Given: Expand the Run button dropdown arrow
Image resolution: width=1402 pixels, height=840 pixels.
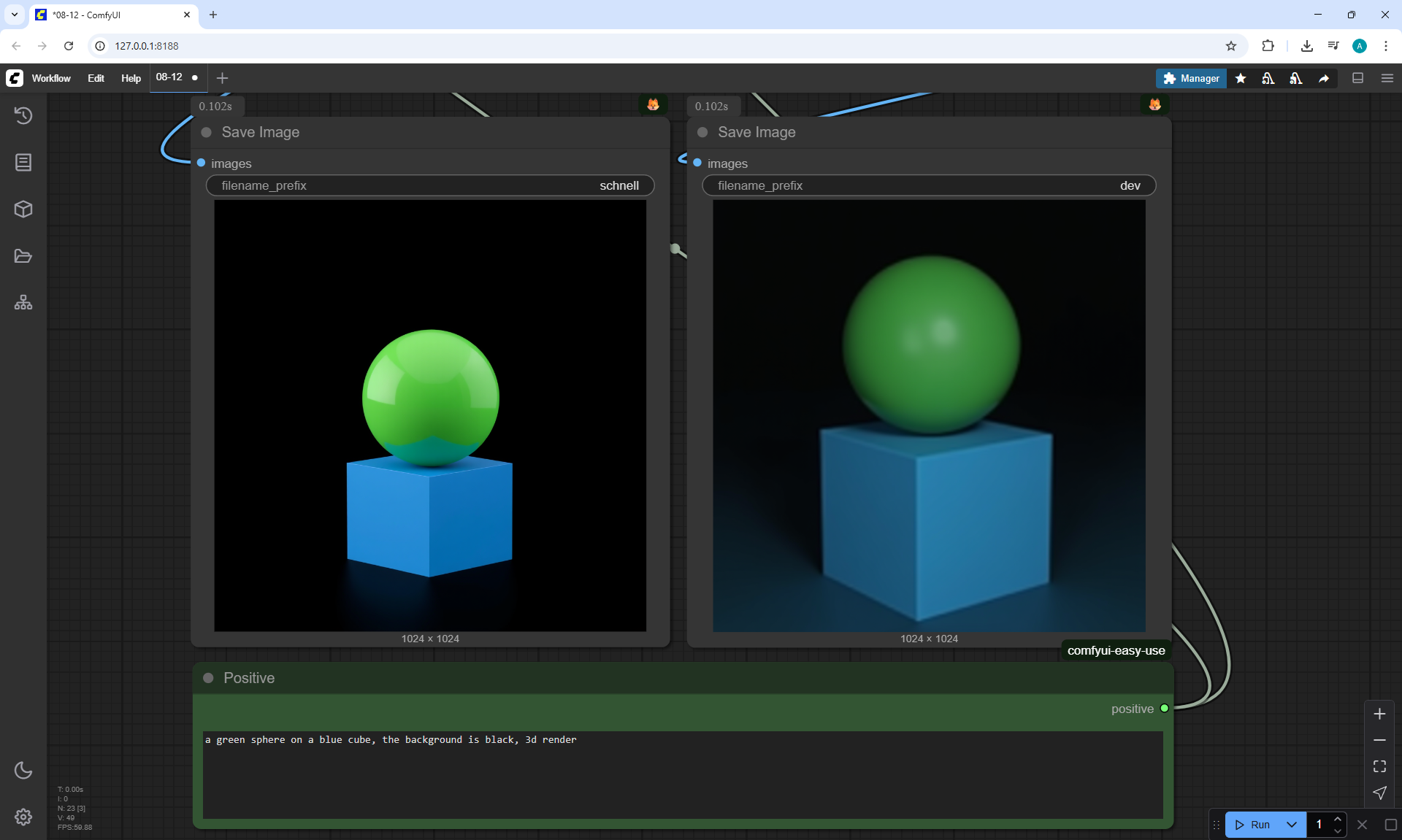Looking at the screenshot, I should [x=1292, y=825].
